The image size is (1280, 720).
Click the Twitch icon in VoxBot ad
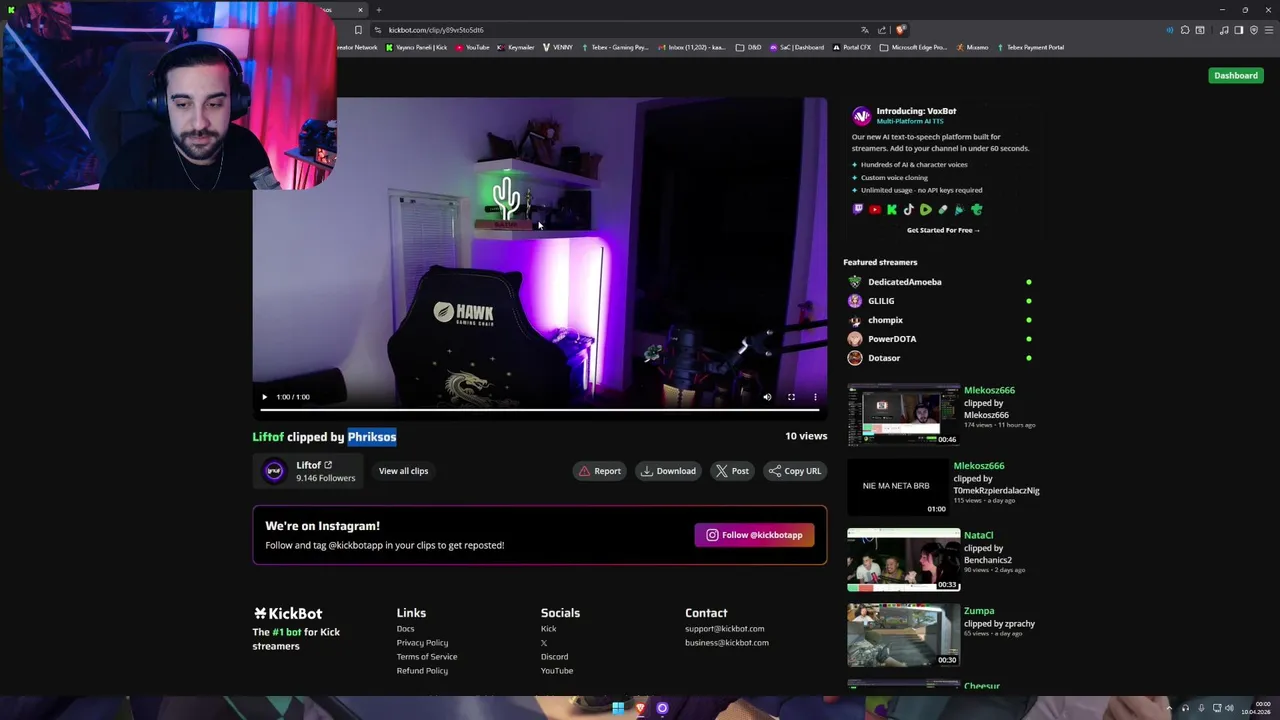(858, 210)
